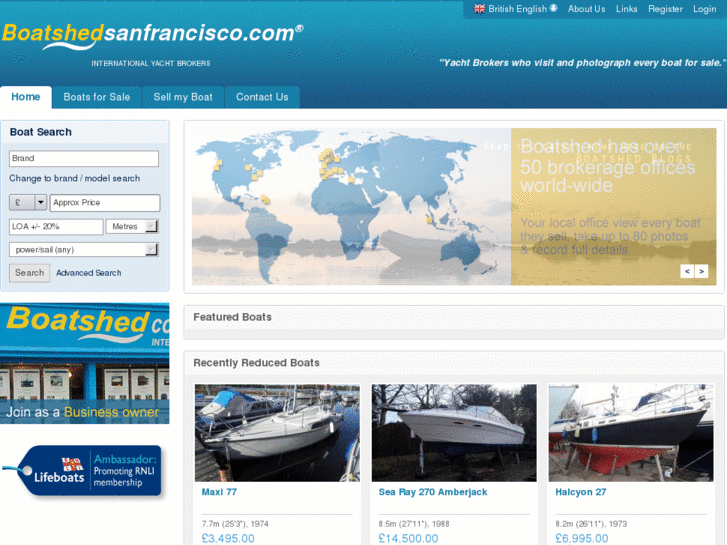Click into the Approx Price field
Image resolution: width=727 pixels, height=545 pixels.
coord(105,203)
